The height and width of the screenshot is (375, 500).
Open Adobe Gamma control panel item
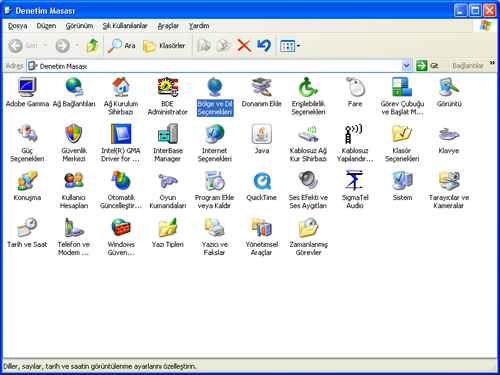27,92
